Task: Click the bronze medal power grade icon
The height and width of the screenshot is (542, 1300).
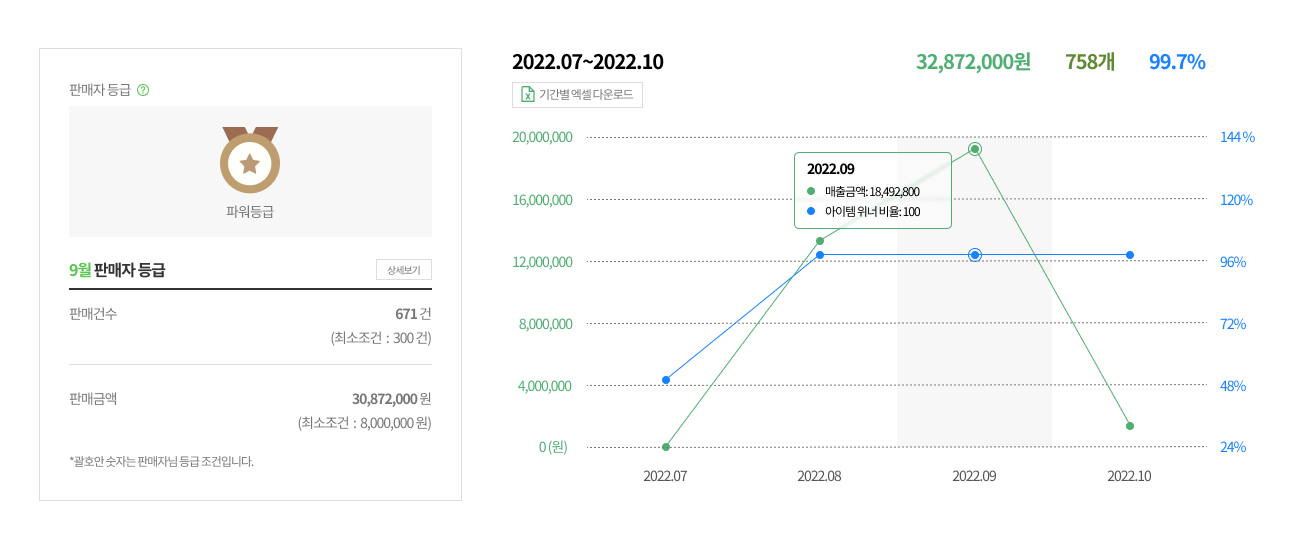Action: [250, 160]
